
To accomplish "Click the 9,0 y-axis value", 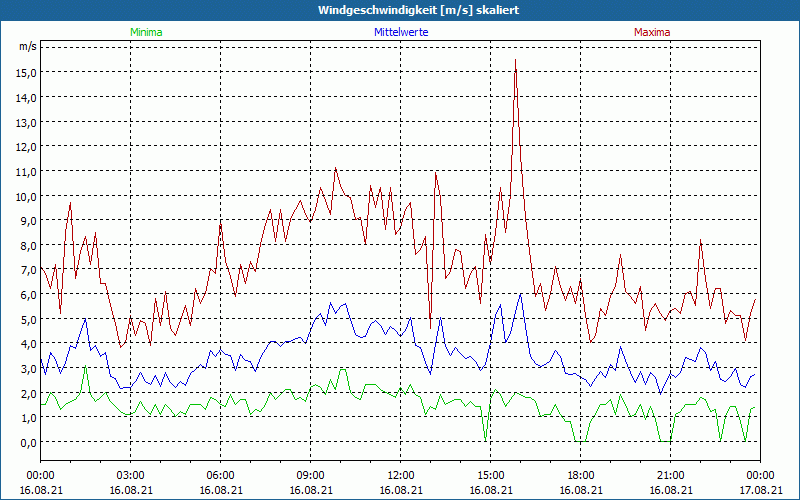I will 29,221.
